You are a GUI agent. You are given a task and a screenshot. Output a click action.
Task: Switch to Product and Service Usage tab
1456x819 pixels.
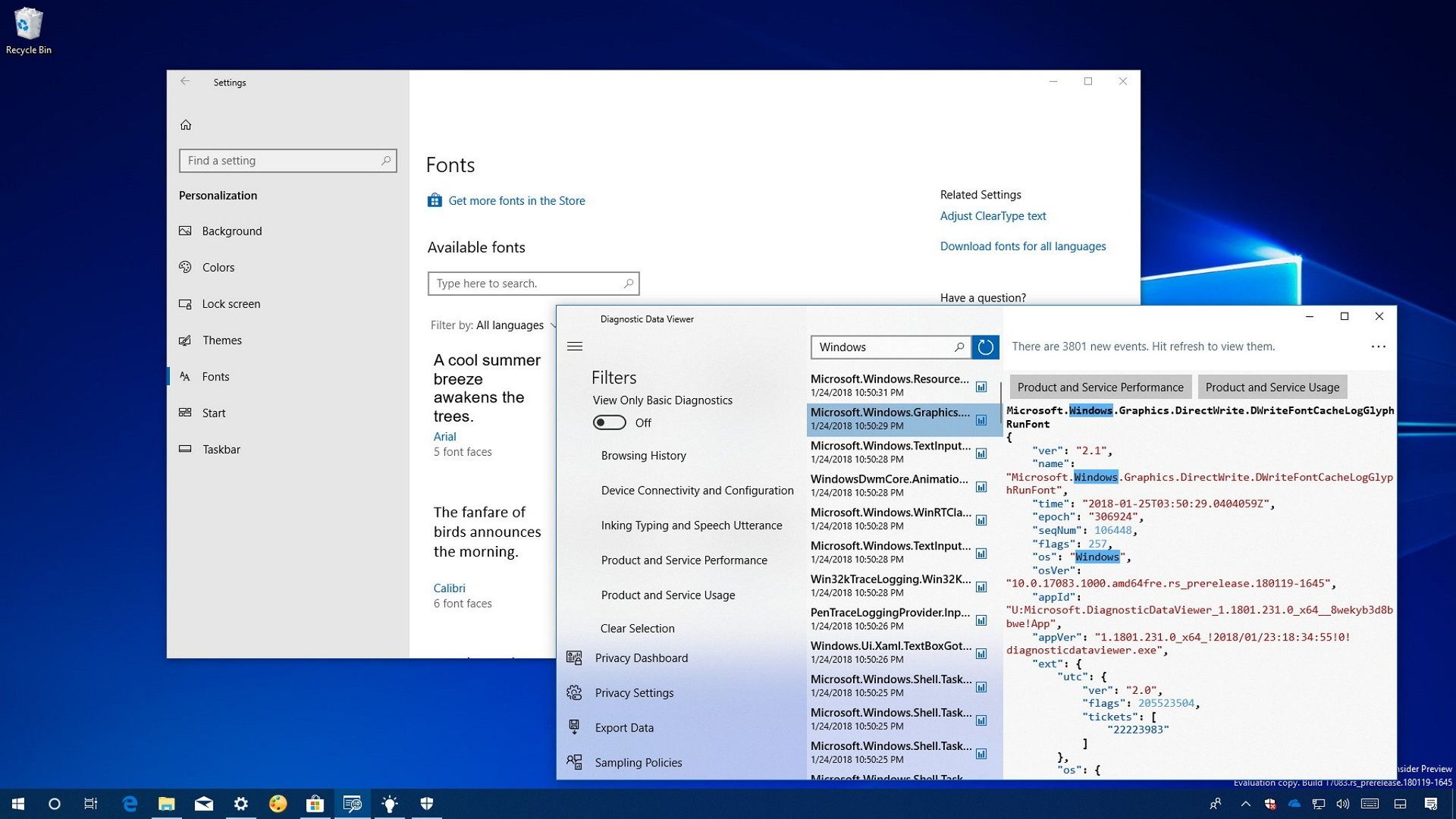coord(1272,387)
